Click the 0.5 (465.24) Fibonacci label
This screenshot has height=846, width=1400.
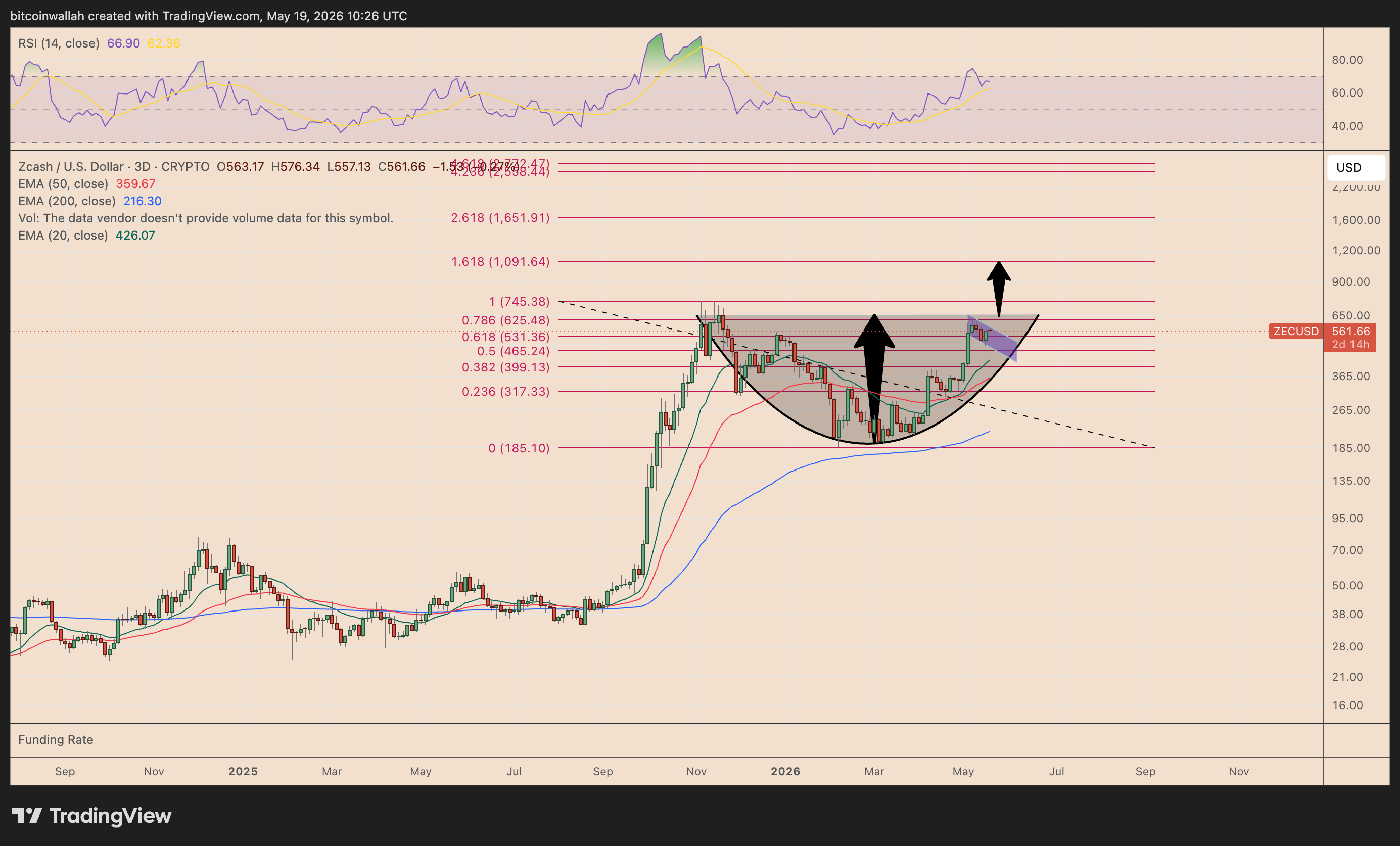pyautogui.click(x=513, y=351)
